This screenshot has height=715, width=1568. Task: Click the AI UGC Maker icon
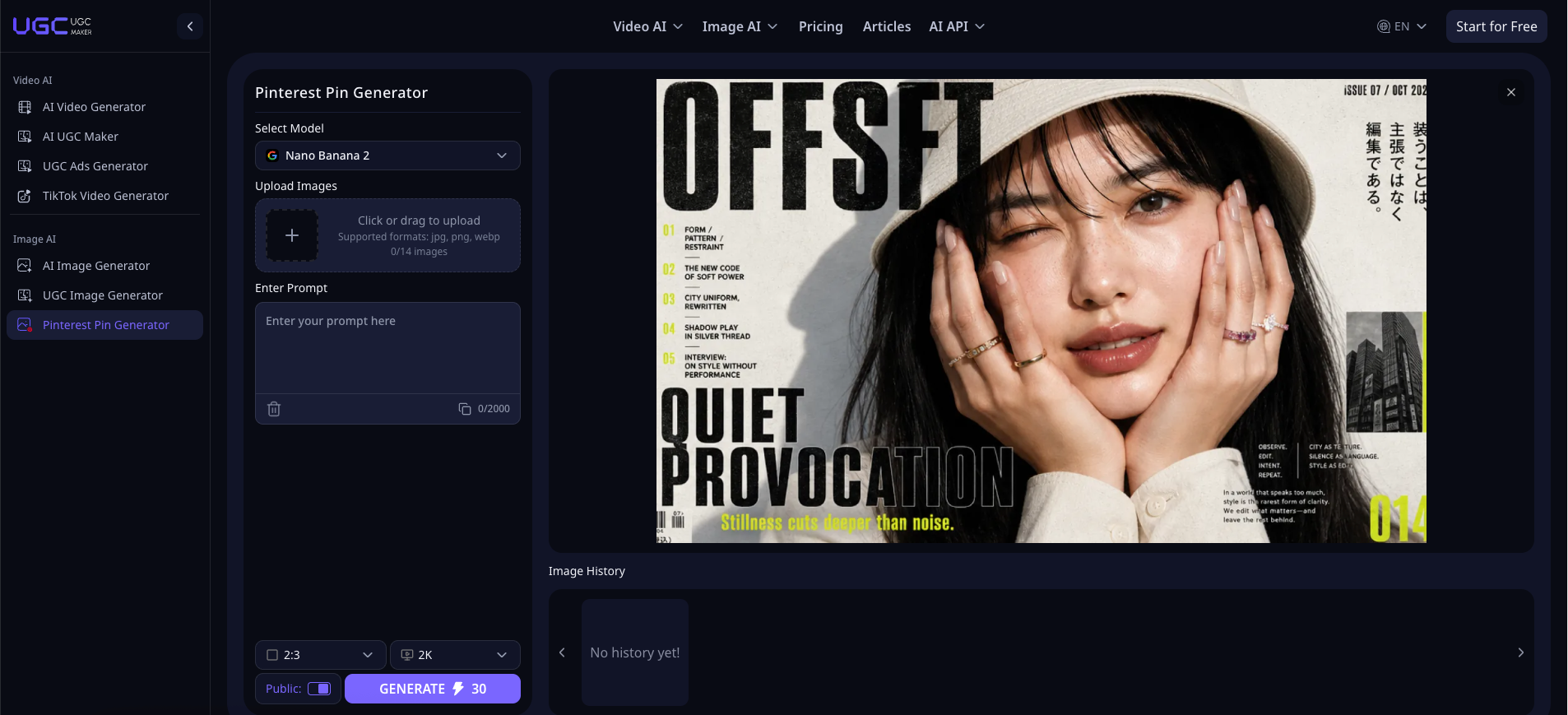25,137
